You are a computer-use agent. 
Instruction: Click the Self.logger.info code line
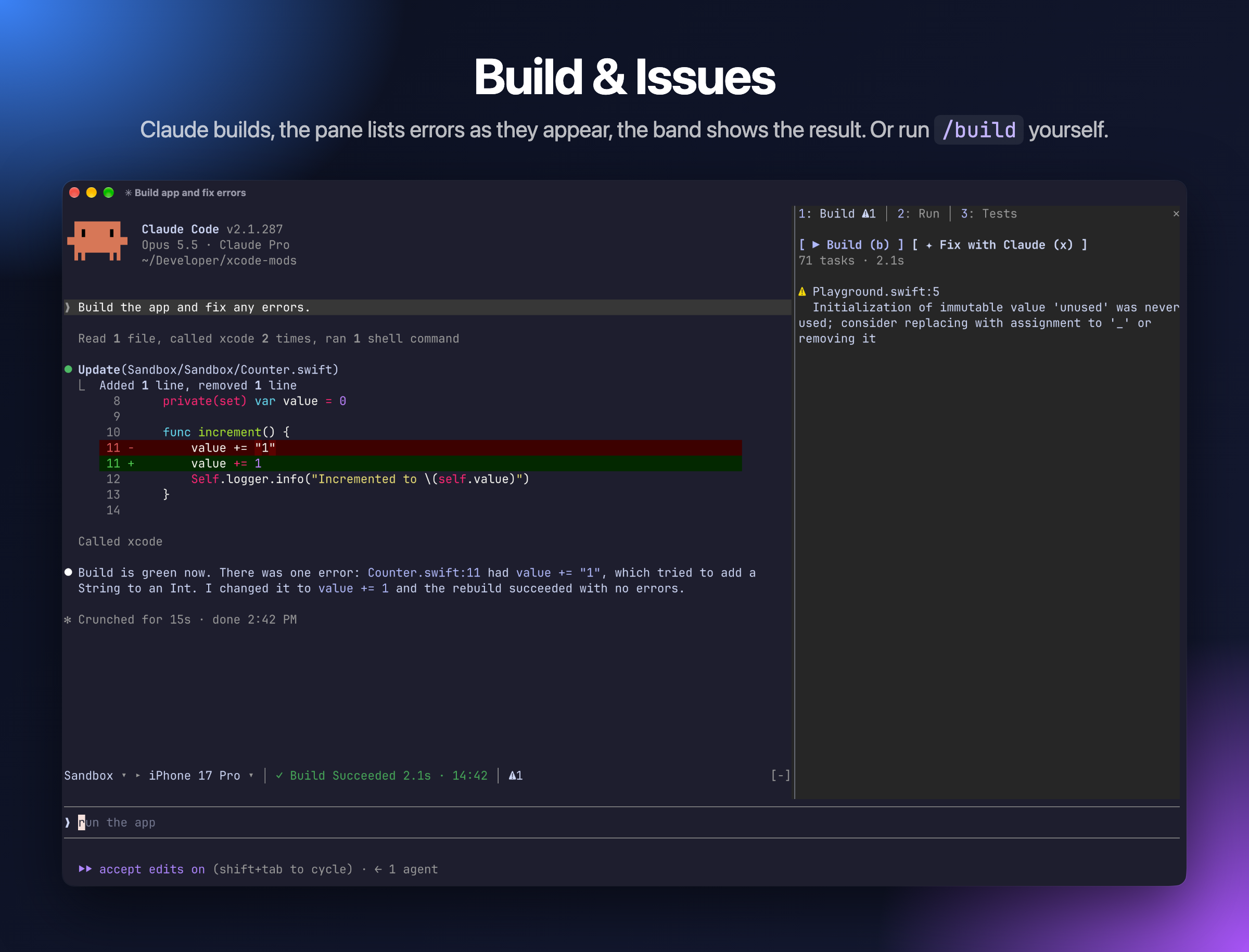(360, 480)
